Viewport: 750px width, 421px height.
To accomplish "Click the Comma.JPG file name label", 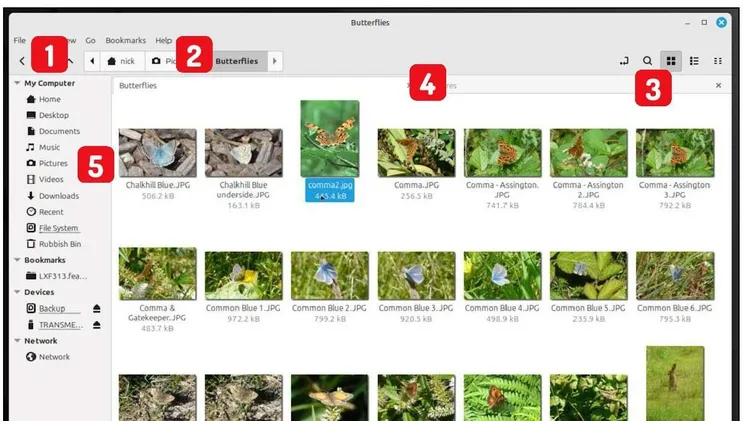I will (x=416, y=185).
